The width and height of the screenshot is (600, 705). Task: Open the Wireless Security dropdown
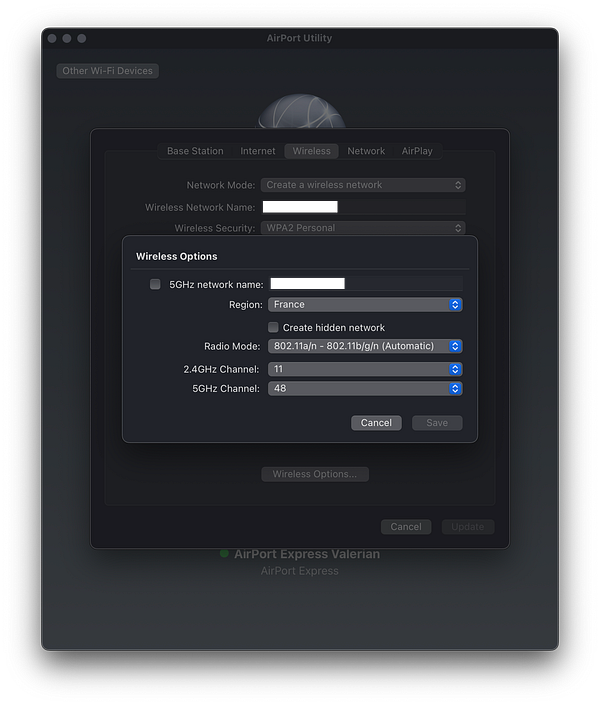click(x=363, y=228)
